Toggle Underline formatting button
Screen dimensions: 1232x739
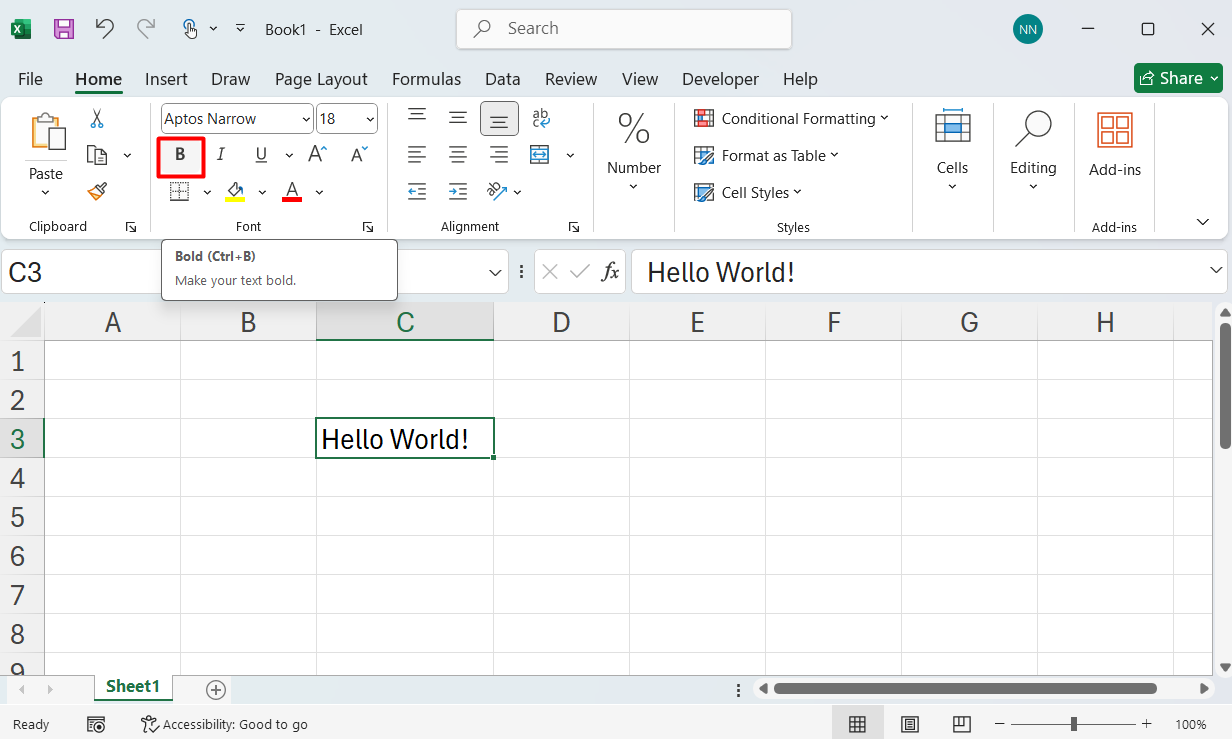[x=261, y=155]
